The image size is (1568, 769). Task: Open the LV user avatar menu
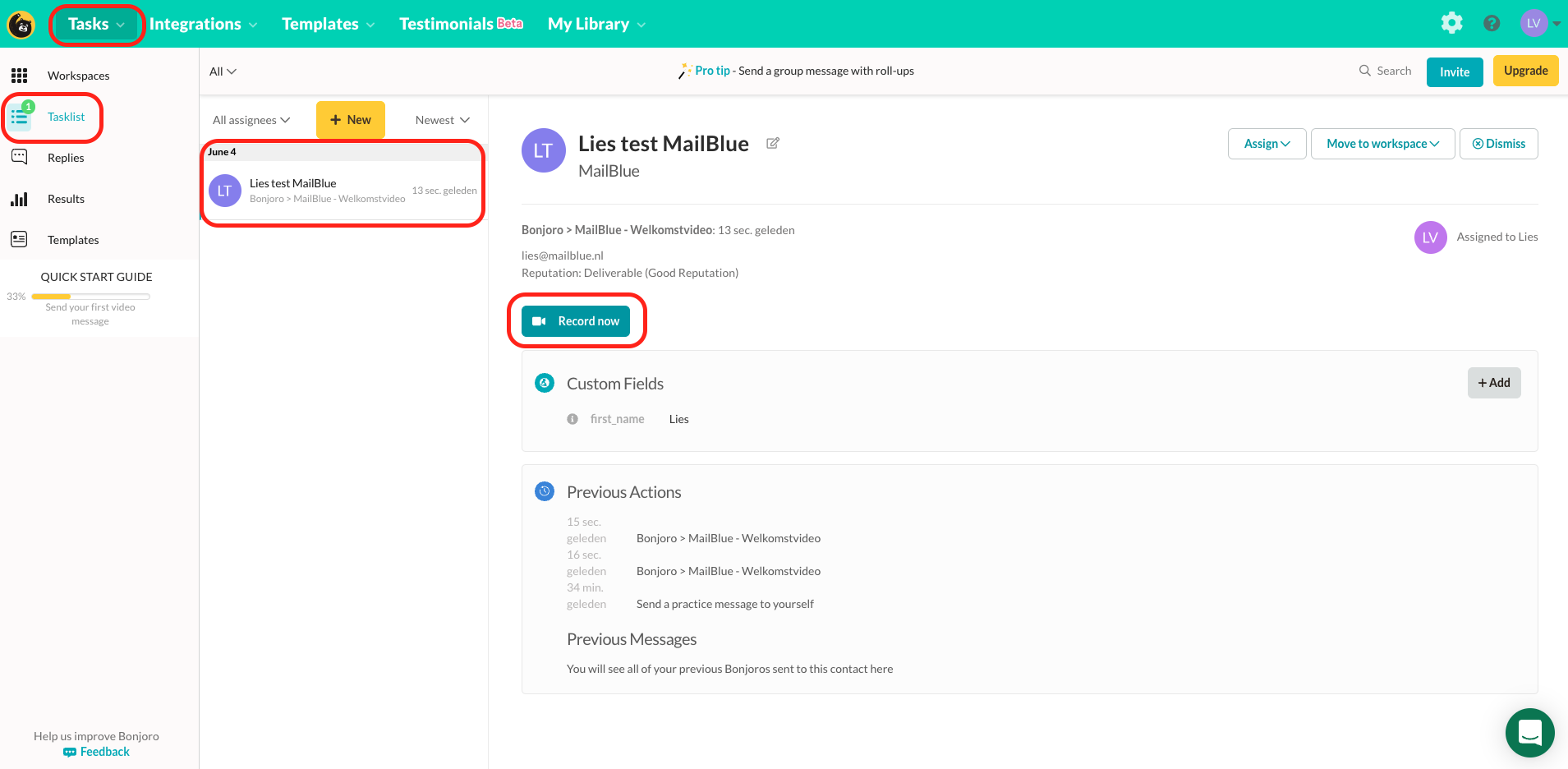click(1534, 23)
